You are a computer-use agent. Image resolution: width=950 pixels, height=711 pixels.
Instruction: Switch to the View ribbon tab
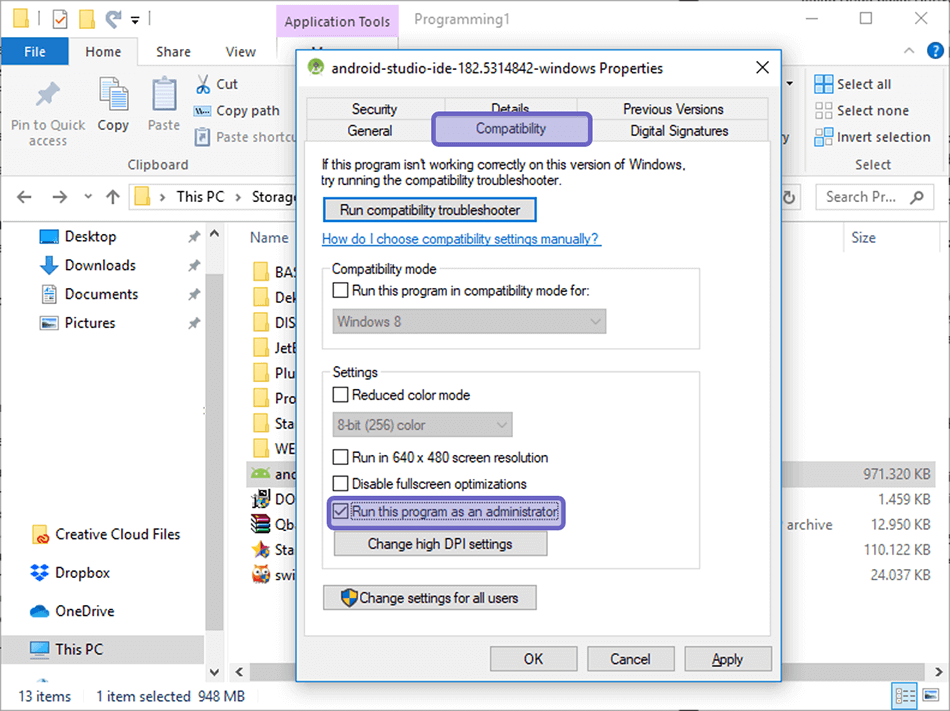[x=241, y=52]
